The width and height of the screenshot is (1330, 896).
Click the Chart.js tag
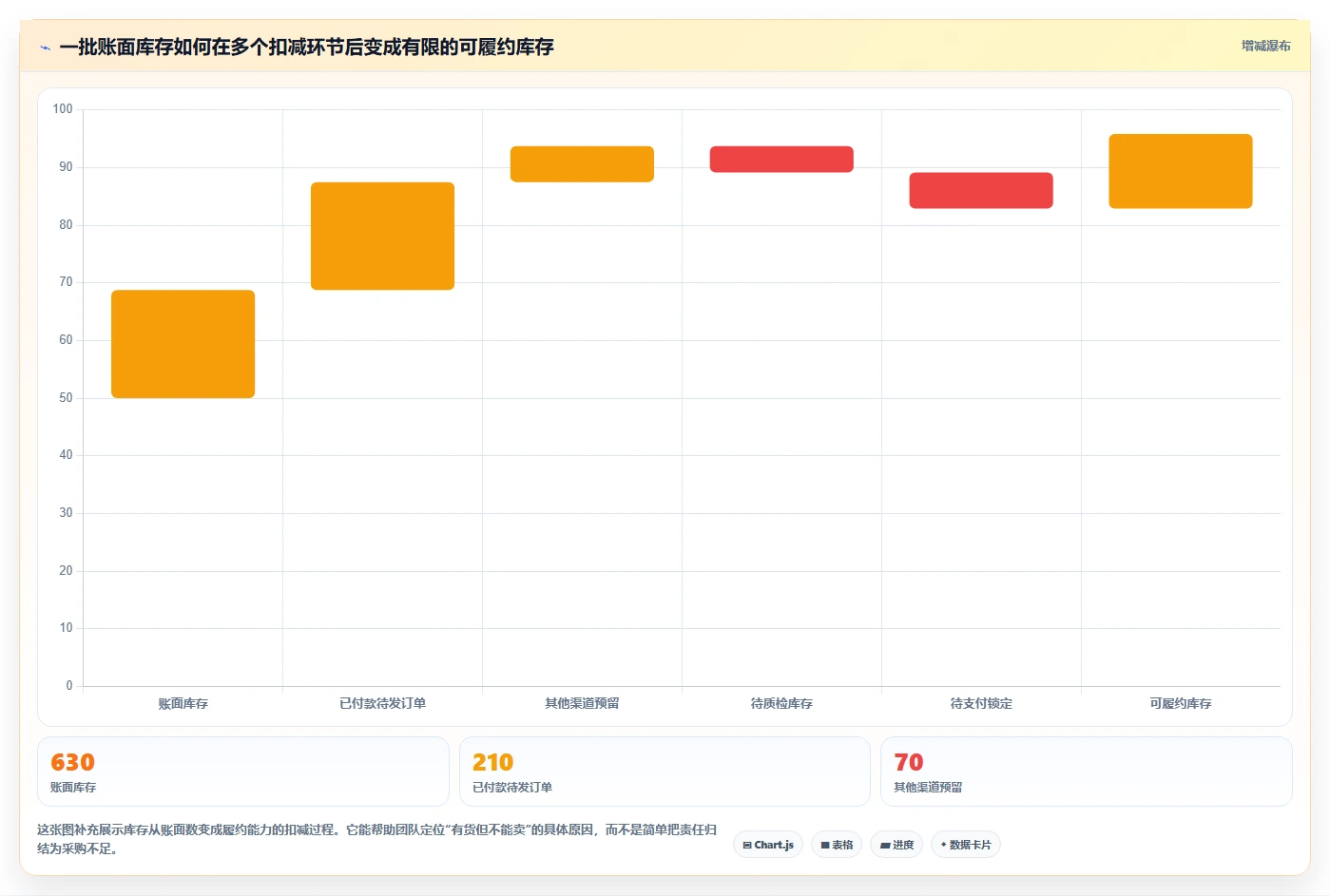point(768,845)
